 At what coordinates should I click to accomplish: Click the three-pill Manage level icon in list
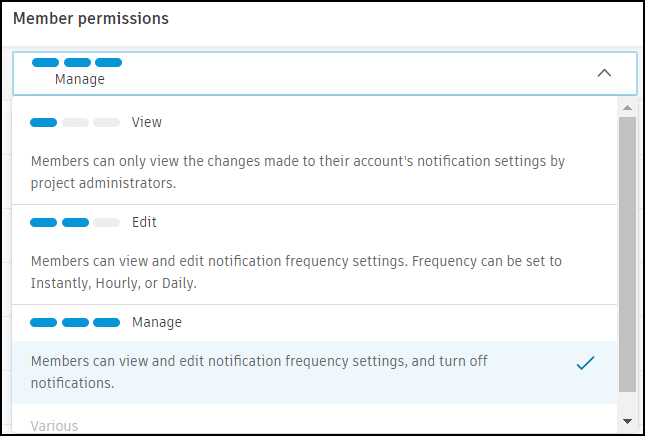point(75,323)
